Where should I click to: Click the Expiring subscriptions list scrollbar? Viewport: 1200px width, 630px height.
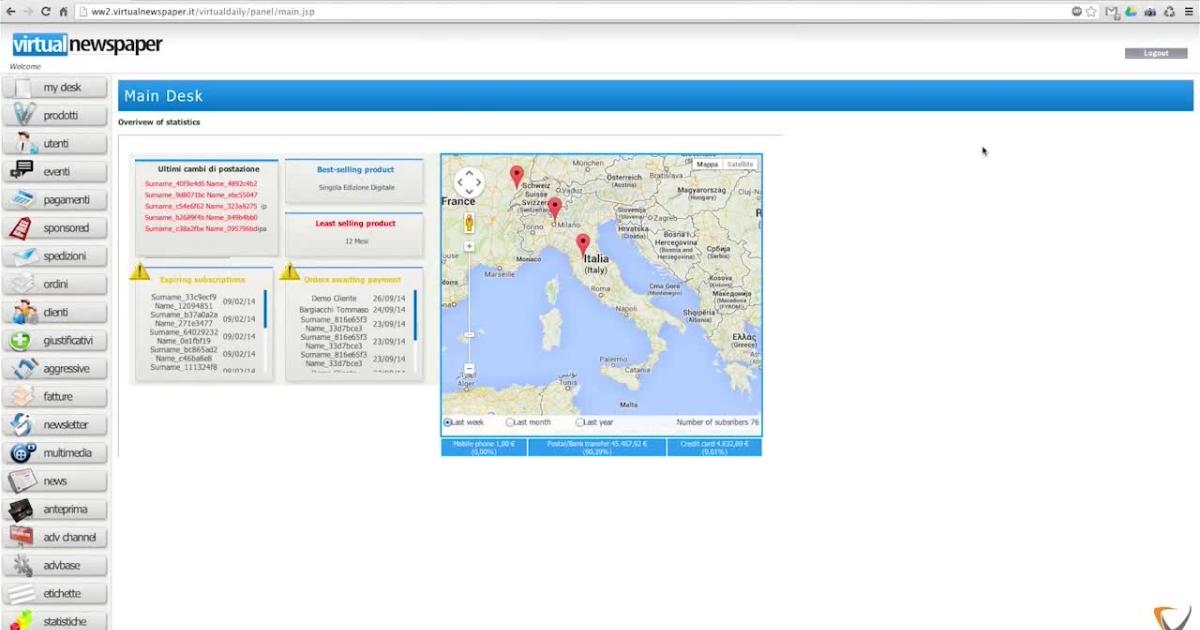point(265,310)
